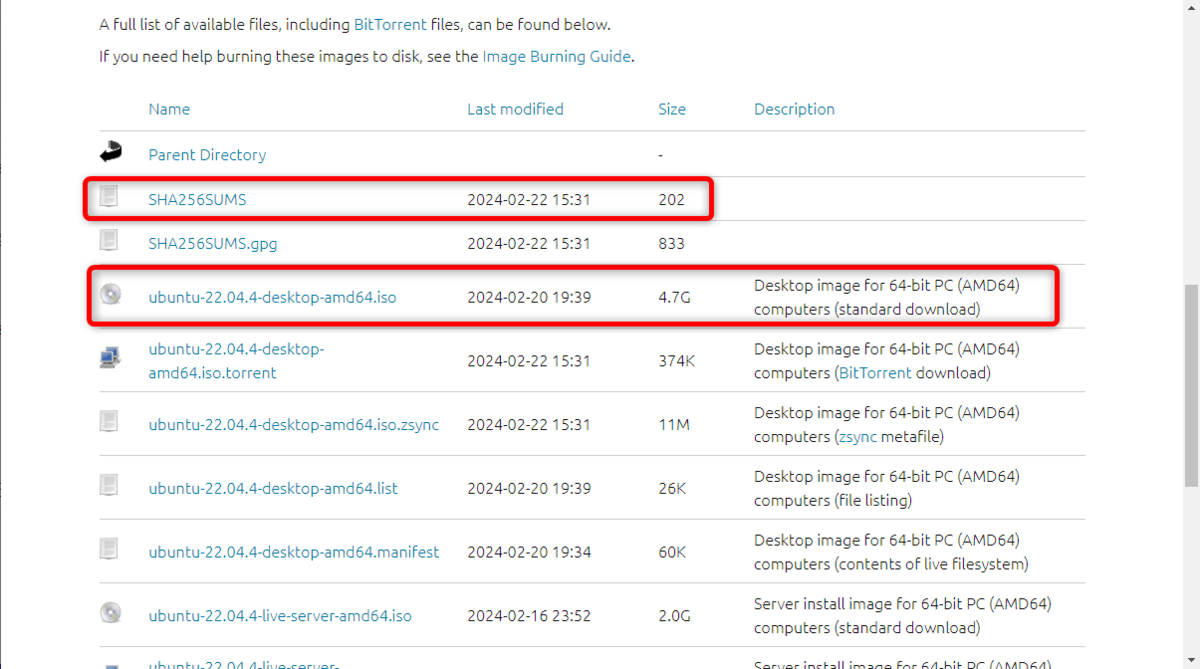Screen dimensions: 1200x669
Task: Click the file icon beside SHA256SUMS
Action: (109, 197)
